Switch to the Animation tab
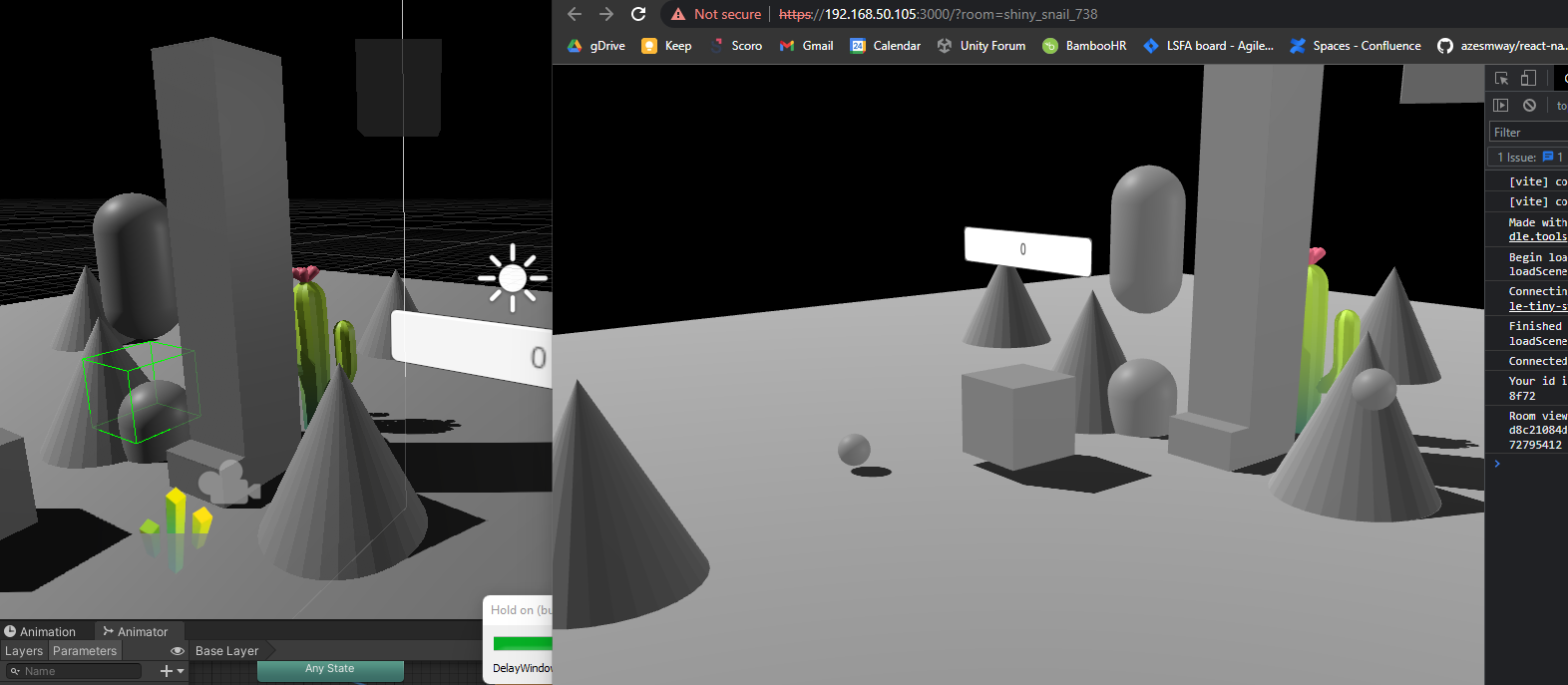The height and width of the screenshot is (685, 1568). pyautogui.click(x=40, y=631)
